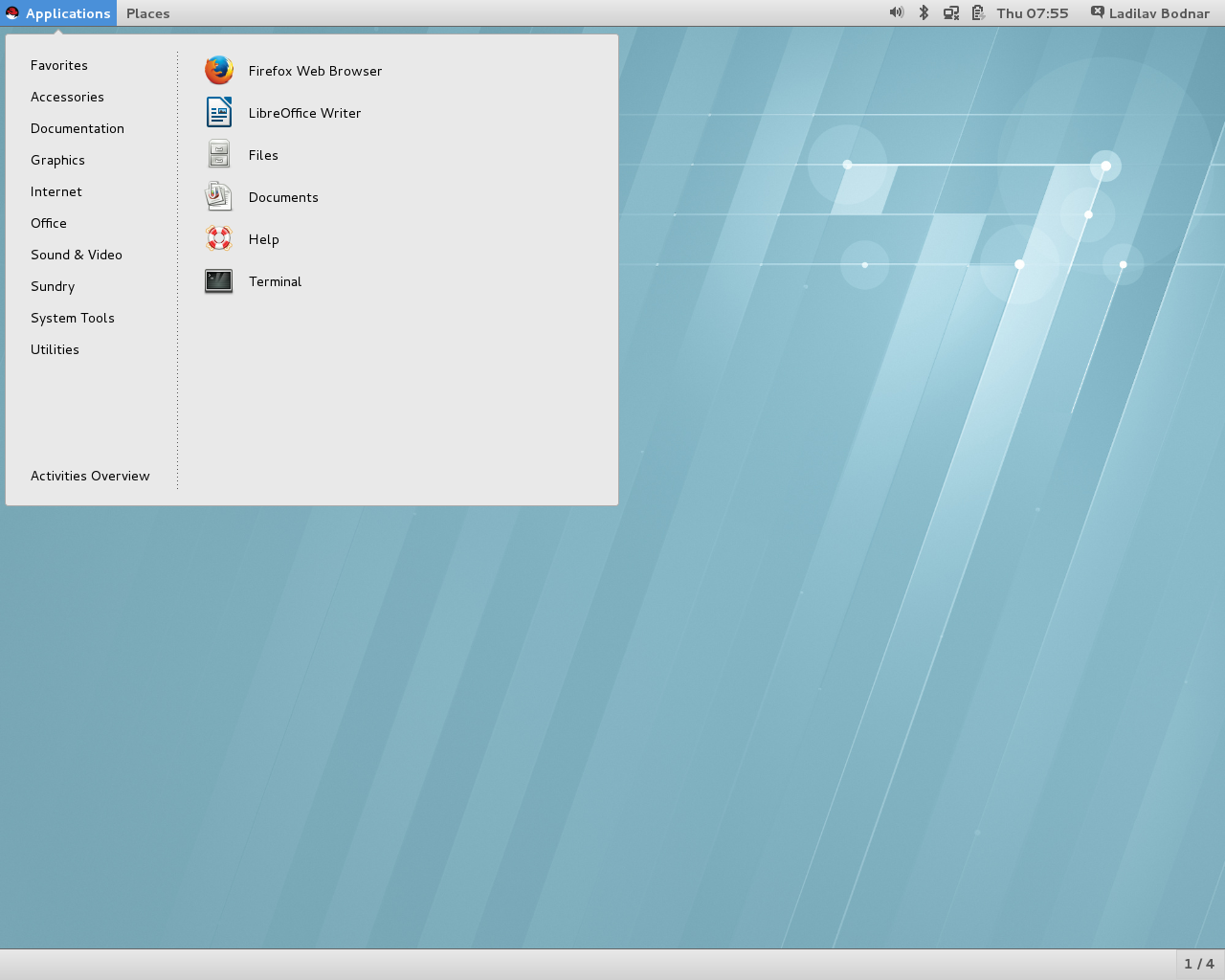
Task: Open the Ladilav Bodnar user menu
Action: [1150, 13]
